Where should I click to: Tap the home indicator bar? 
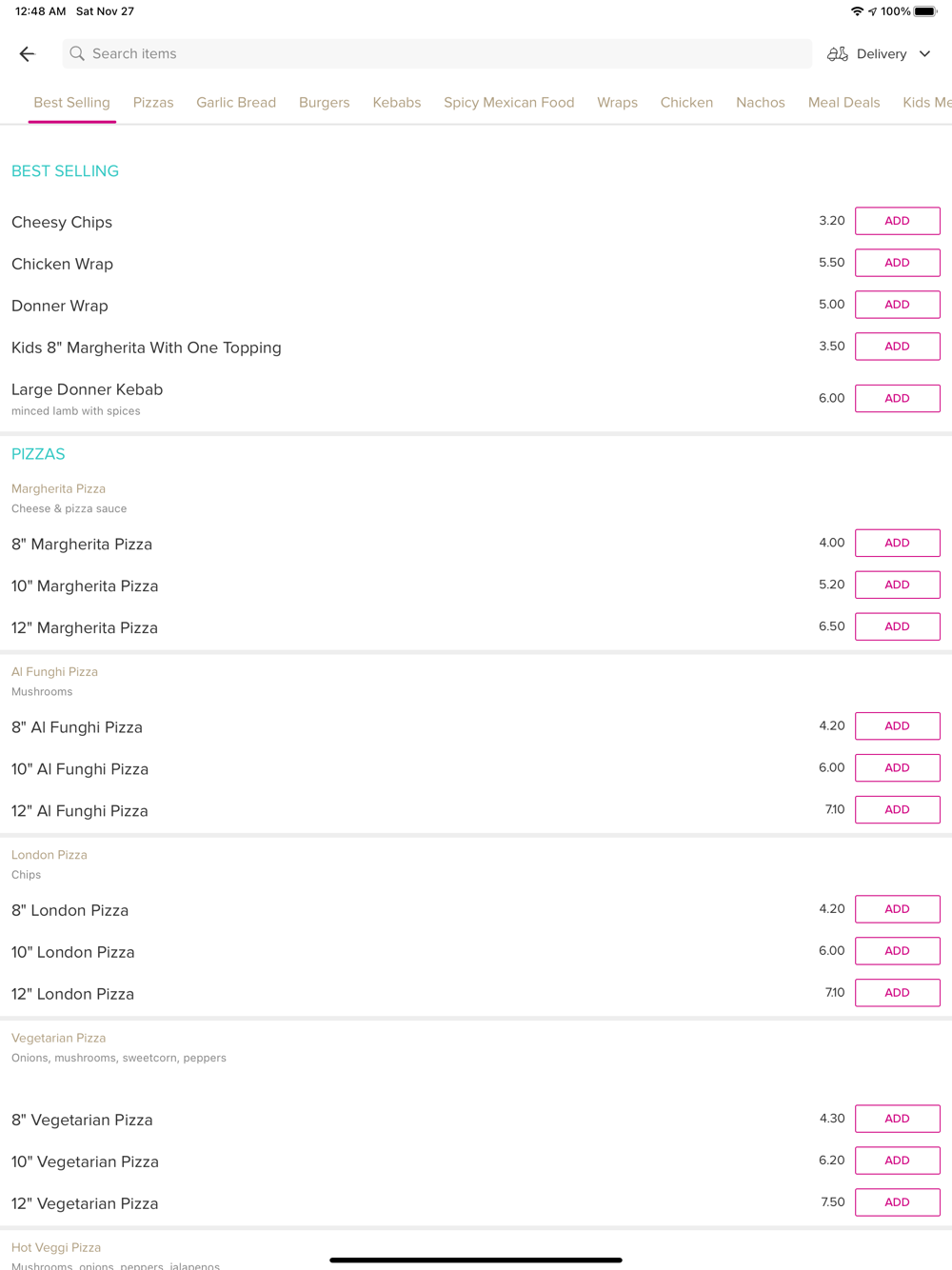476,1260
